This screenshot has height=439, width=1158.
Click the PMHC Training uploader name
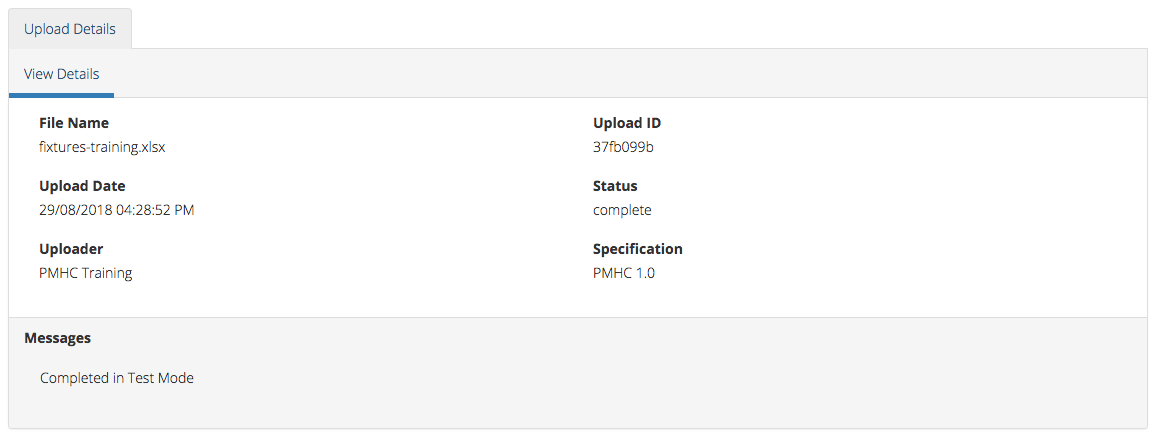coord(86,273)
